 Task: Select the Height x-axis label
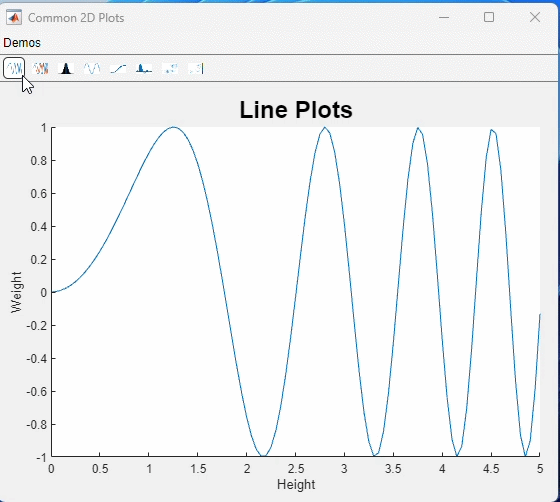[x=296, y=485]
